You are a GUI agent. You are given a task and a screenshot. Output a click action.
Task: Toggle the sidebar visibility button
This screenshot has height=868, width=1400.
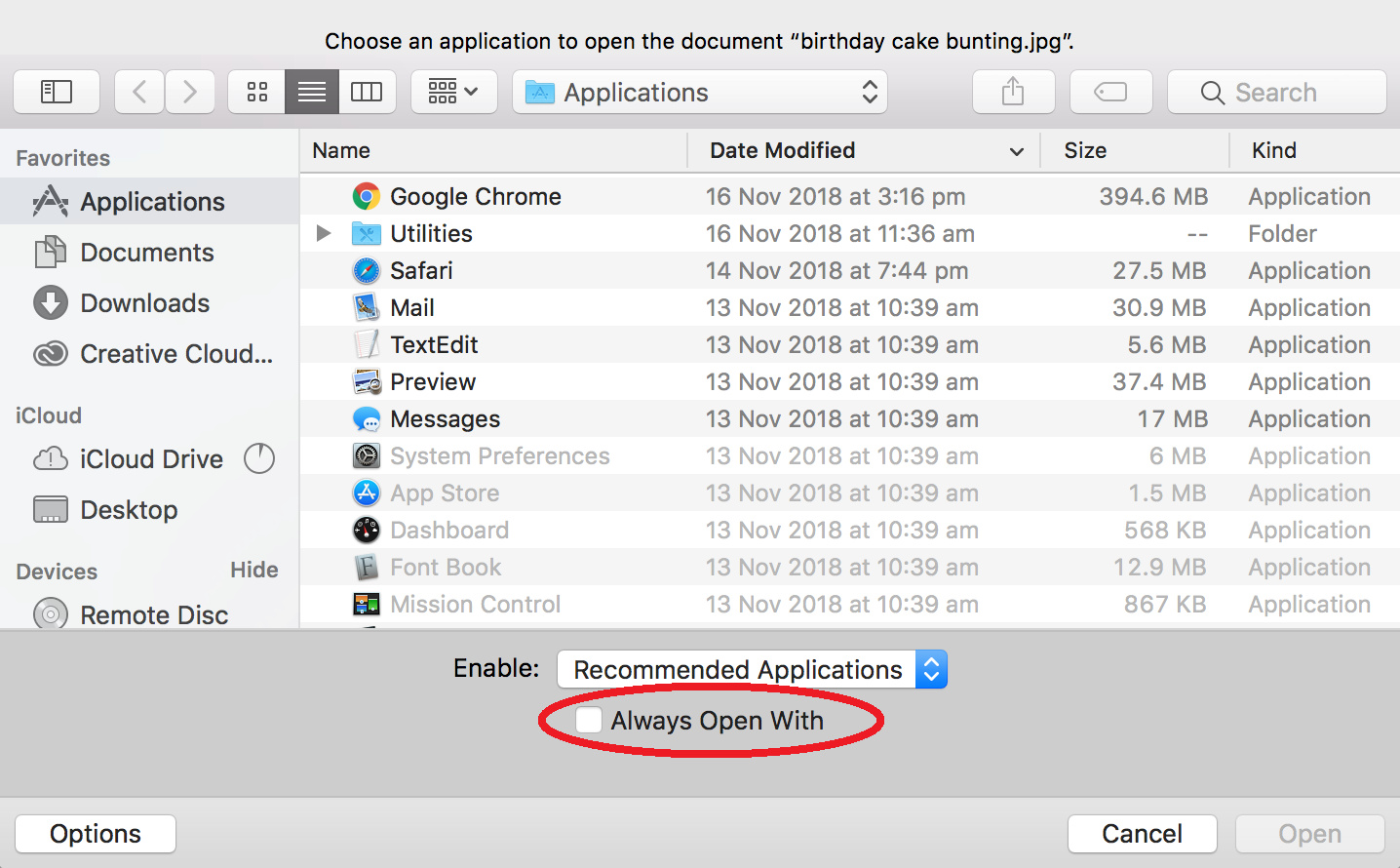57,92
